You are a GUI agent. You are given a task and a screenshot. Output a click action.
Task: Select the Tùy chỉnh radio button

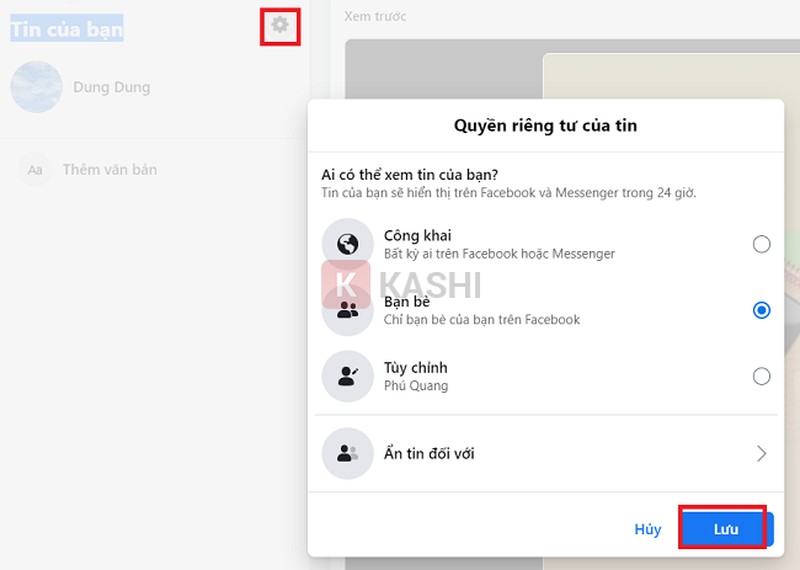[x=761, y=376]
